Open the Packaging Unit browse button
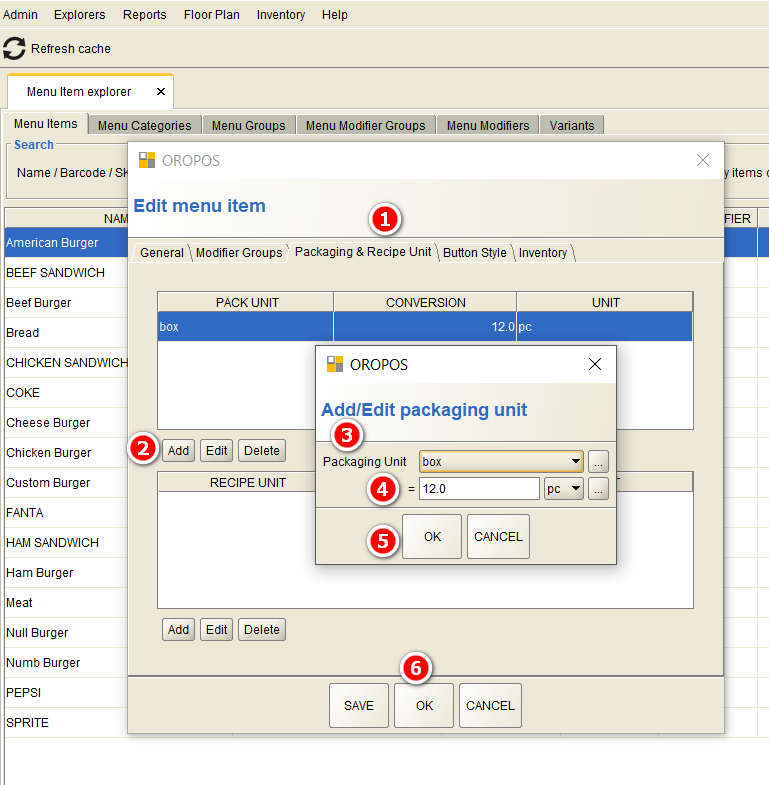Screen dimensions: 769x785 [598, 462]
